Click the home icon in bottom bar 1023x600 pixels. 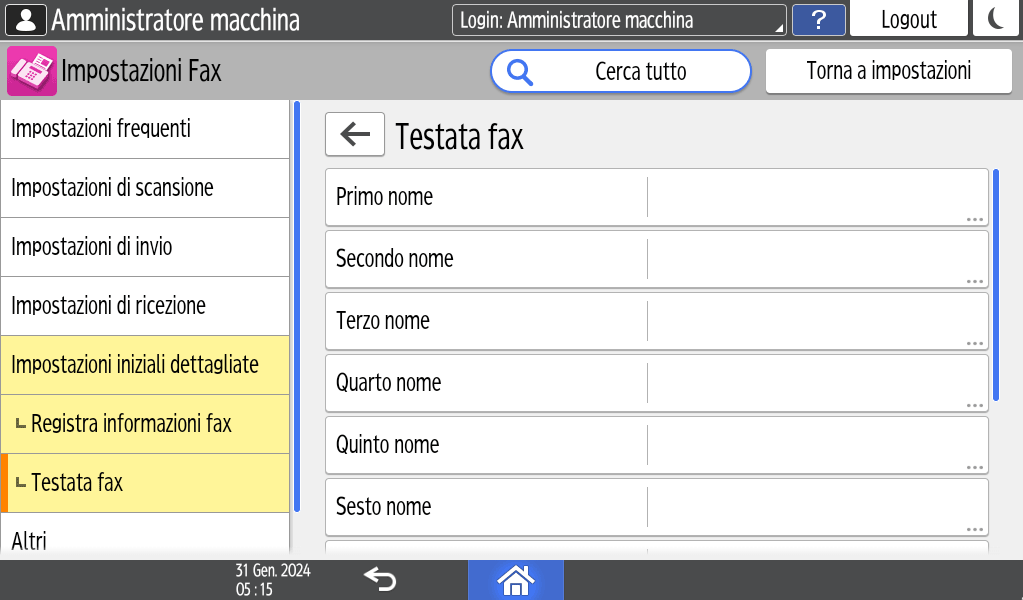pyautogui.click(x=515, y=580)
